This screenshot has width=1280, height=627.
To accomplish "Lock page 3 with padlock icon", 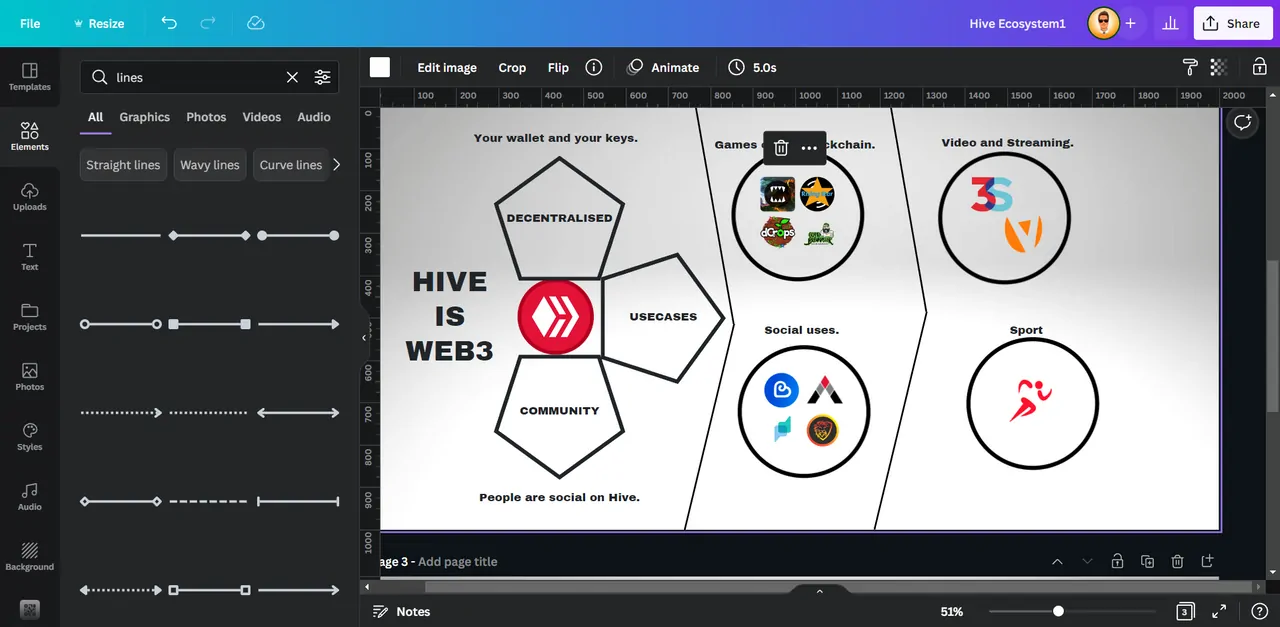I will [x=1117, y=562].
